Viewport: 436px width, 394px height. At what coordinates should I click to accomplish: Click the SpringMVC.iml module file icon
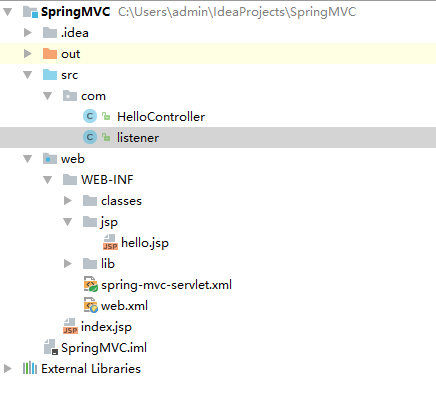point(51,347)
